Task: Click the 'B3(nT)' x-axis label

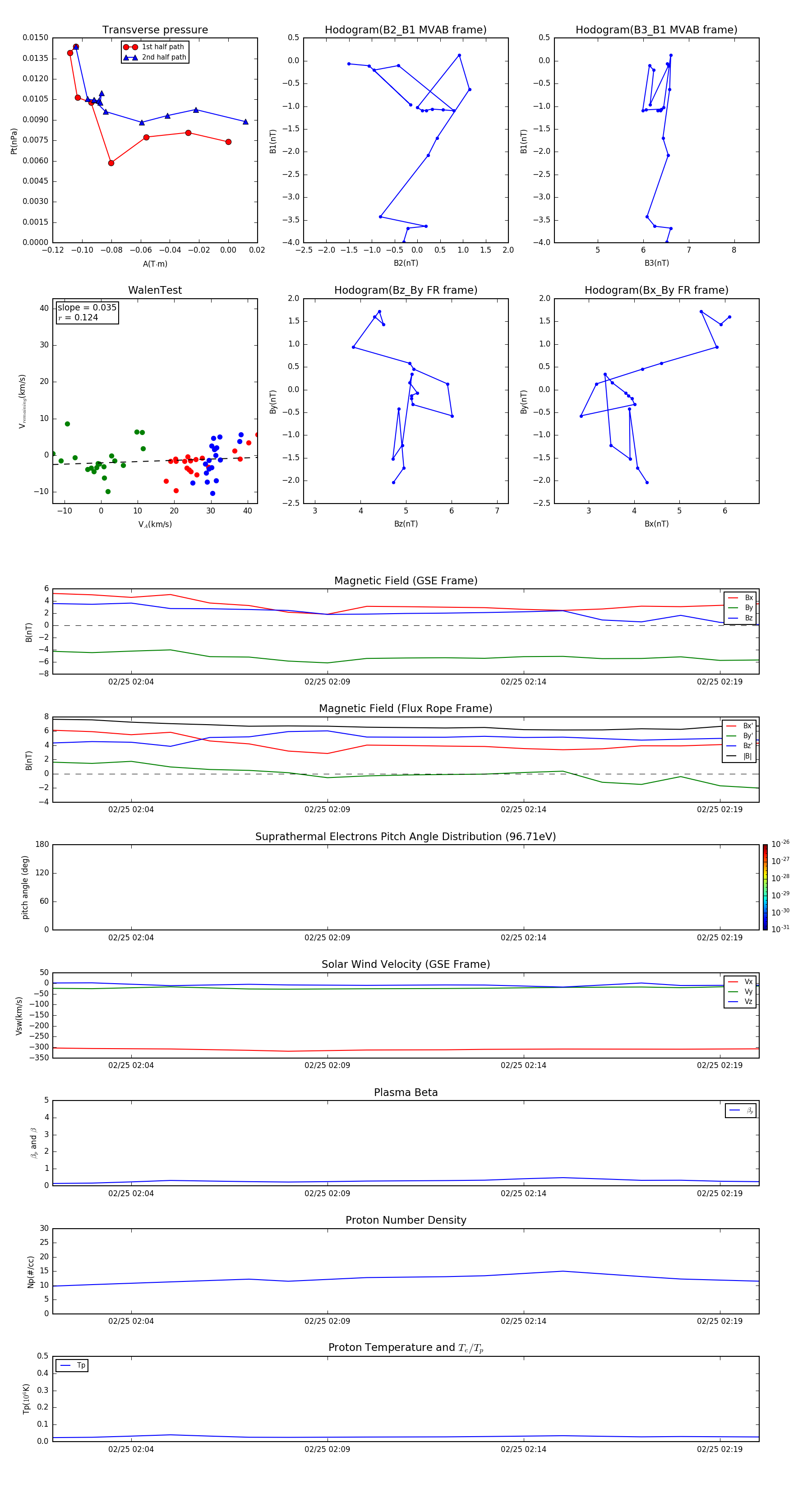Action: (656, 263)
